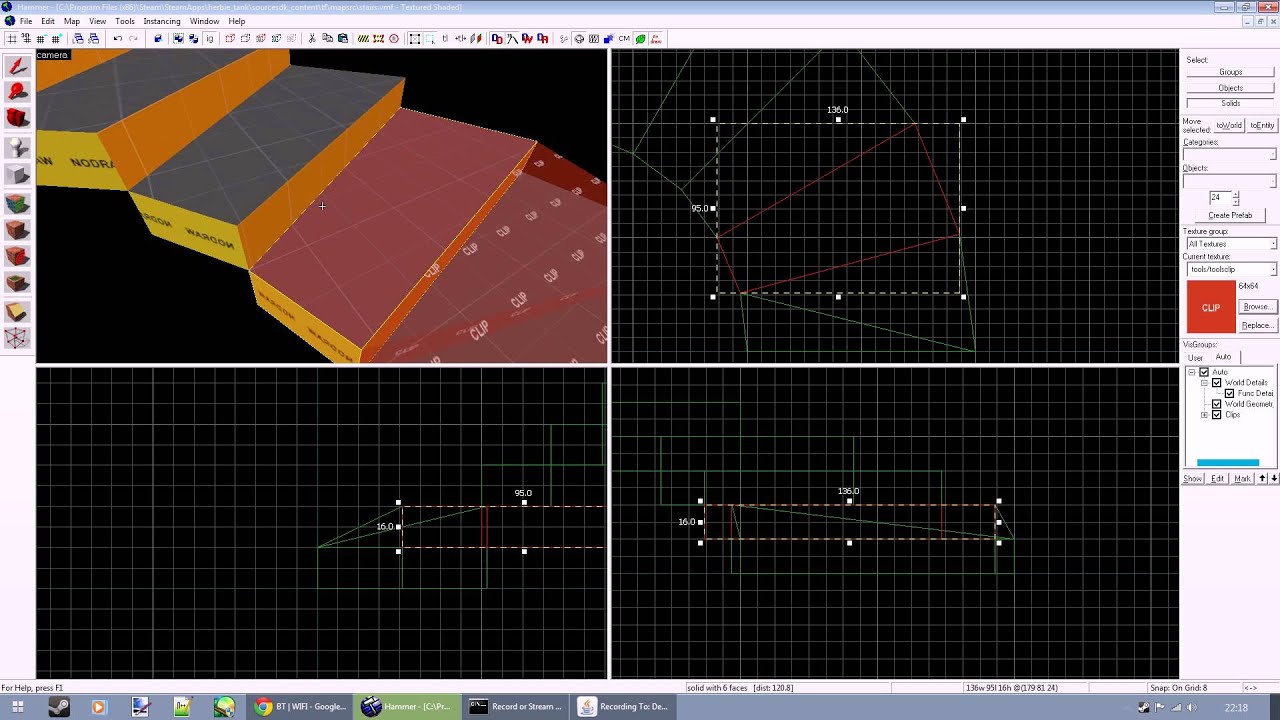Image resolution: width=1280 pixels, height=720 pixels.
Task: Select the Block tool
Action: point(17,175)
